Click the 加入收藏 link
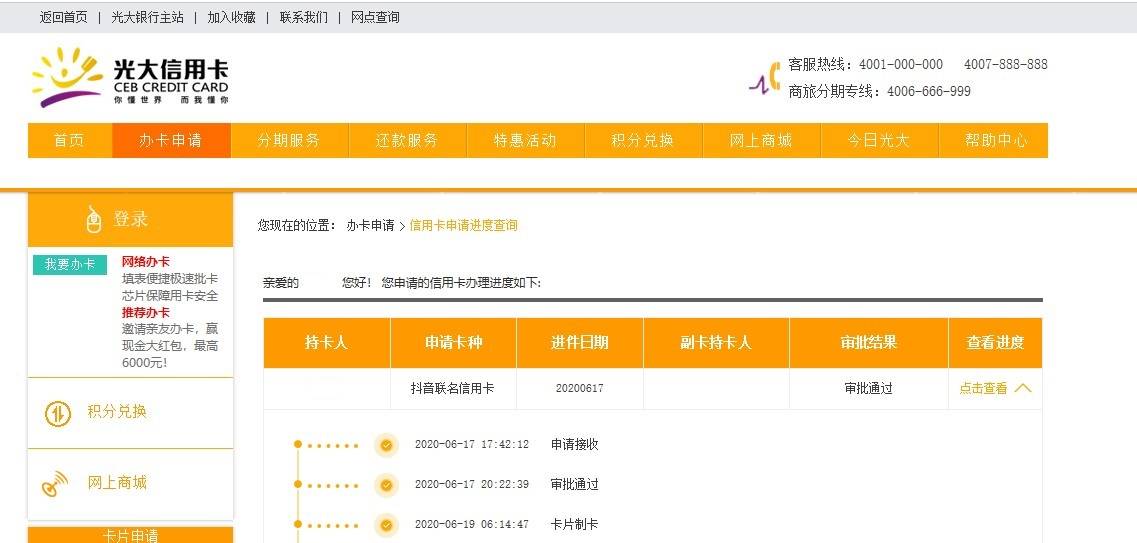 pos(231,17)
